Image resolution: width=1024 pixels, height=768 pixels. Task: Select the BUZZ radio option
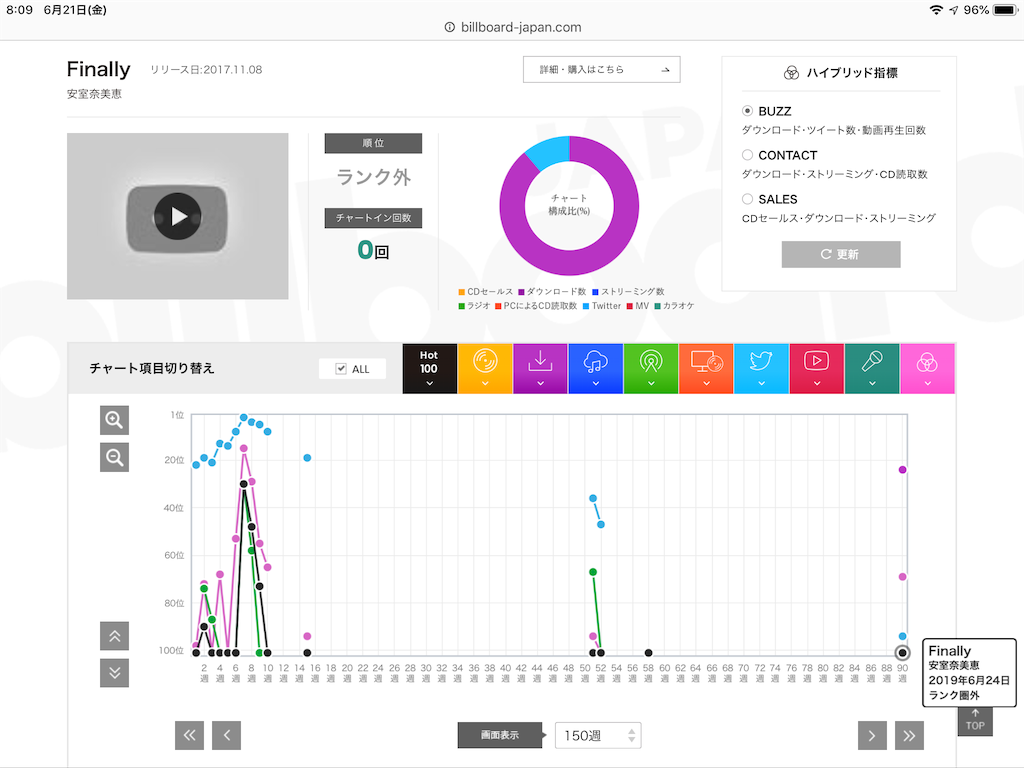[747, 111]
